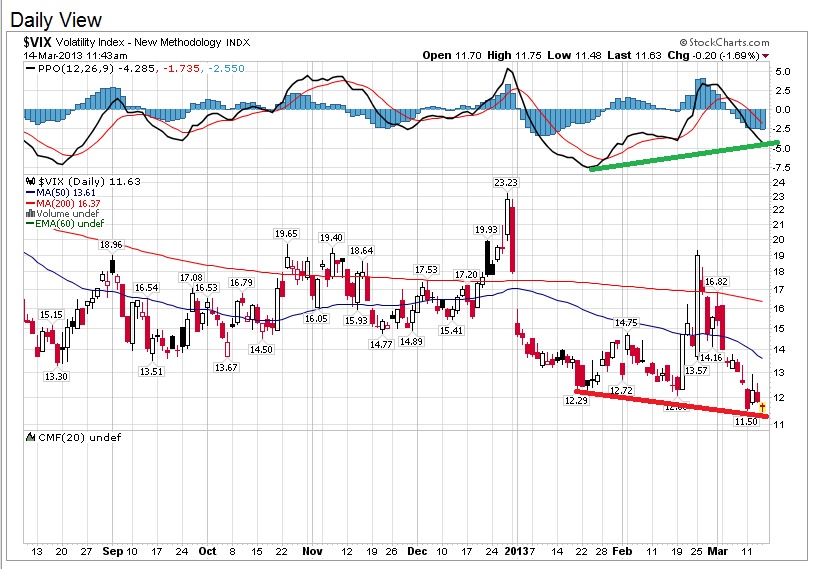817x569 pixels.
Task: Click the 19.93 price label
Action: point(486,230)
